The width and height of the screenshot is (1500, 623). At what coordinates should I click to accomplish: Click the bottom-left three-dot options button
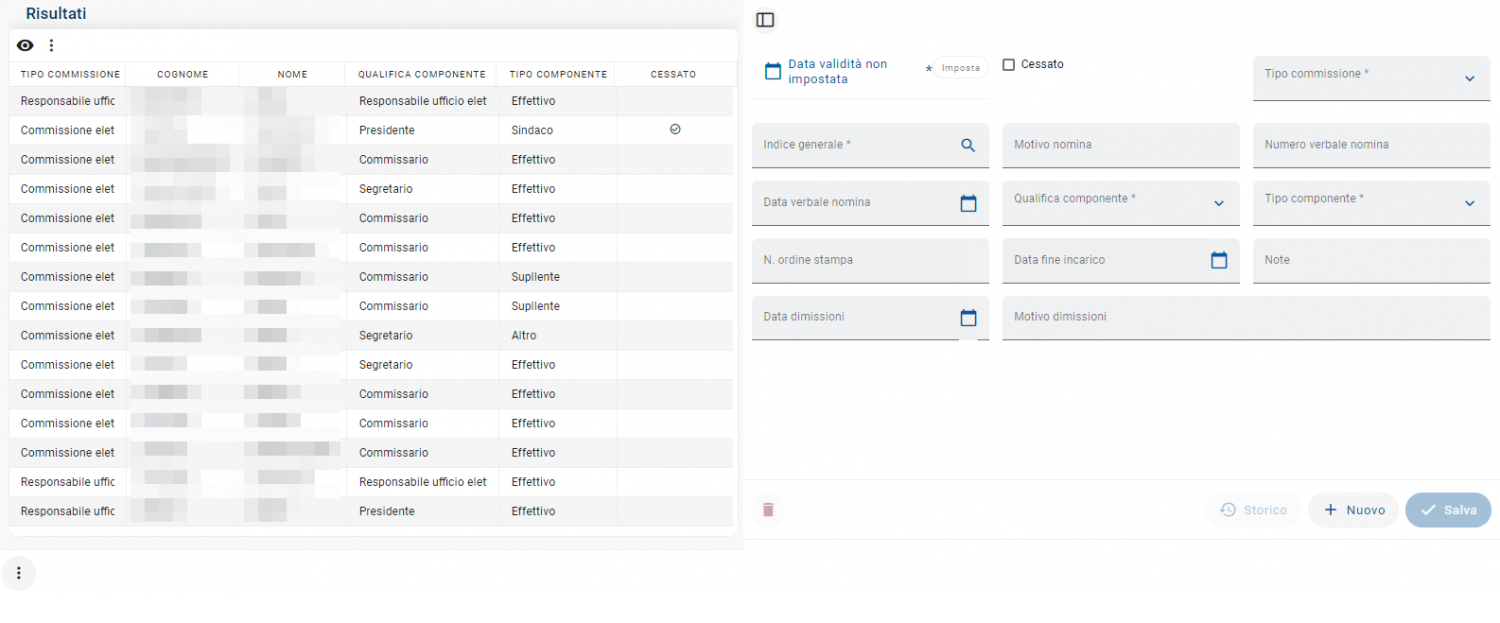(x=18, y=573)
